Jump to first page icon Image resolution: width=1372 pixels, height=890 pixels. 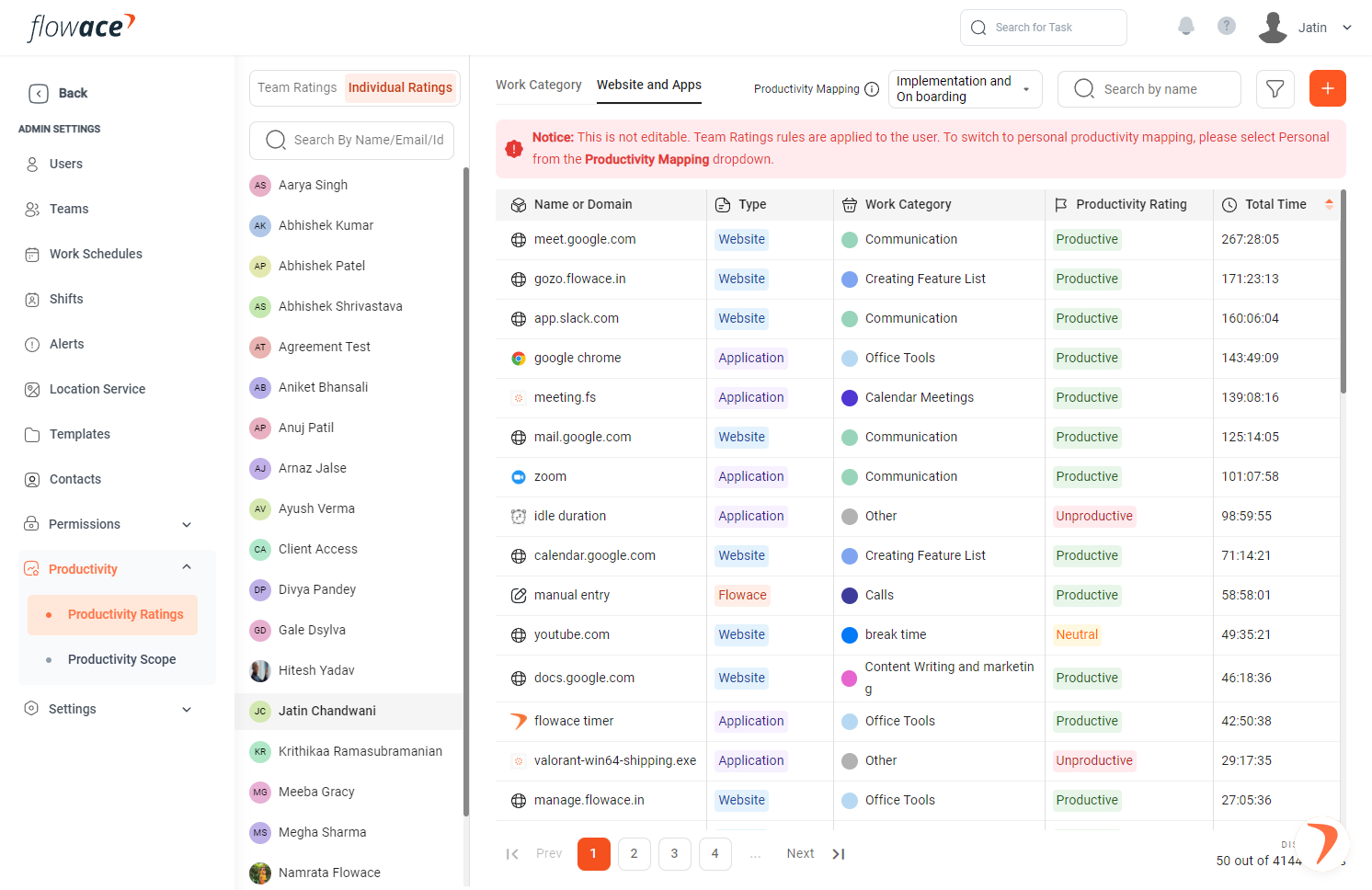512,854
